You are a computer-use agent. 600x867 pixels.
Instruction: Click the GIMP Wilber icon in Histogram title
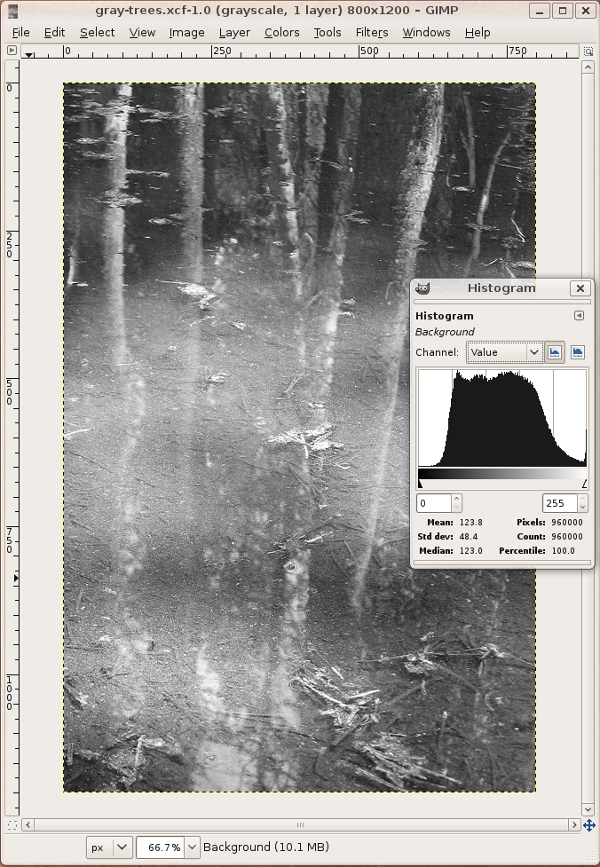click(423, 288)
